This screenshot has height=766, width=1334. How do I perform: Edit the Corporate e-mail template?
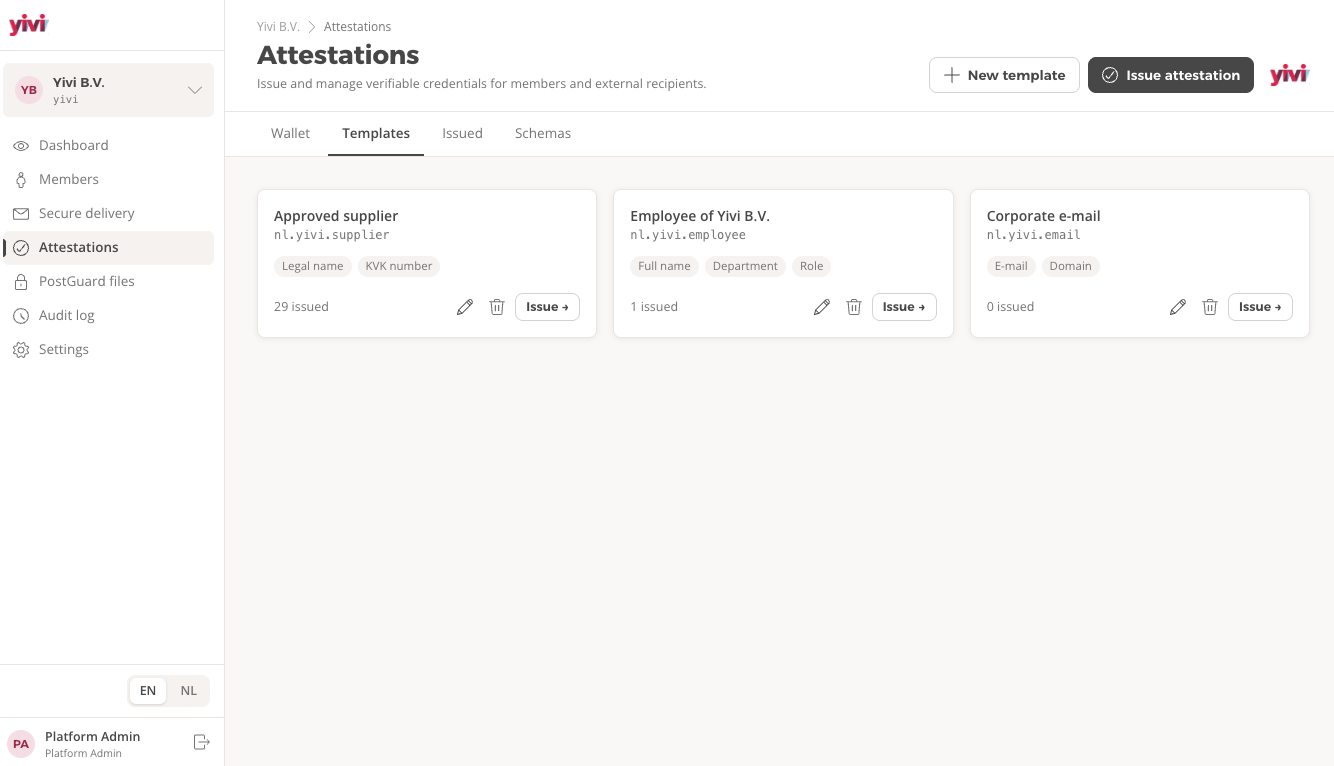coord(1178,307)
